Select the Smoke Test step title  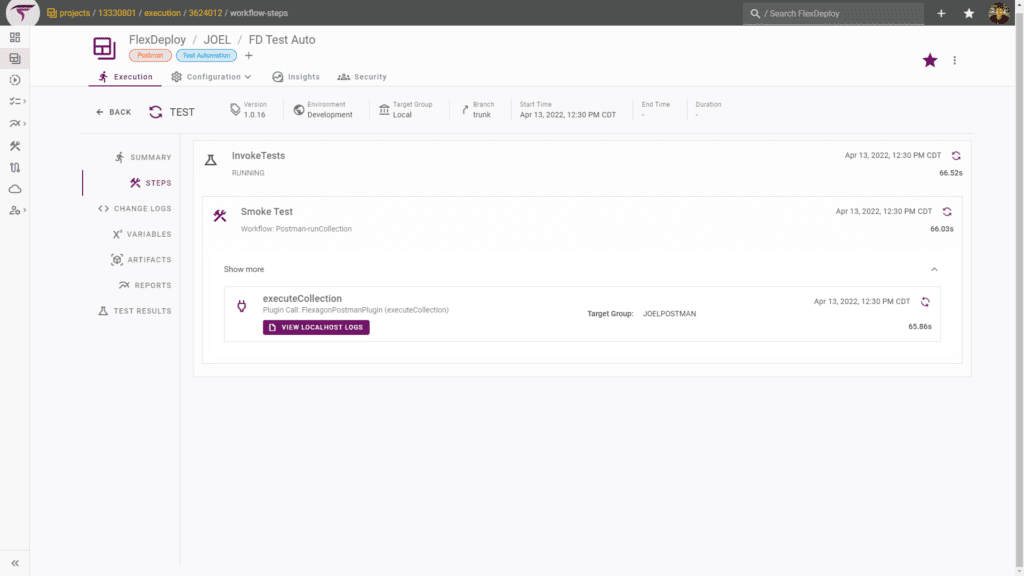(266, 212)
